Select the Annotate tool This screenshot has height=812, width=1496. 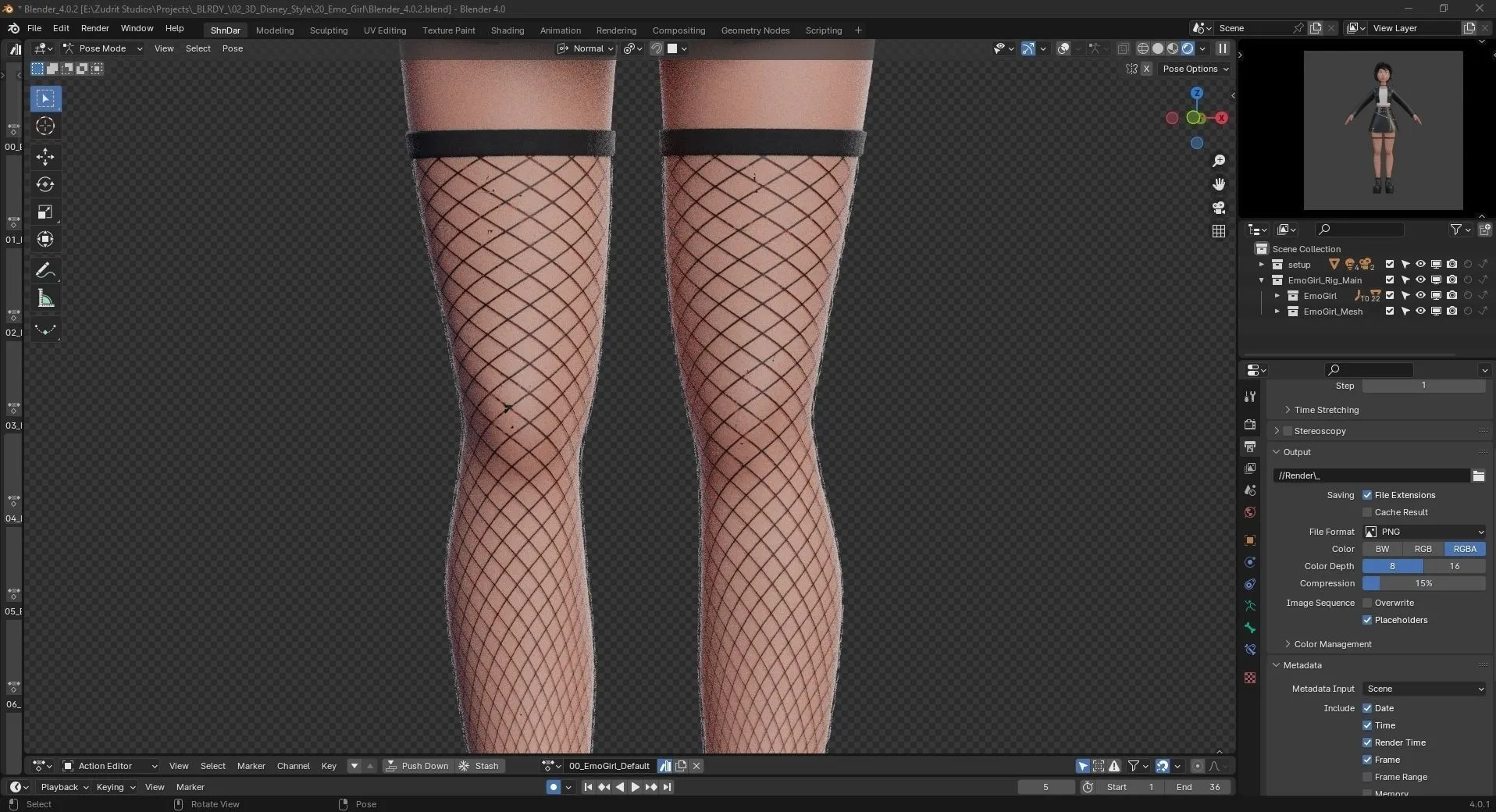pos(45,269)
